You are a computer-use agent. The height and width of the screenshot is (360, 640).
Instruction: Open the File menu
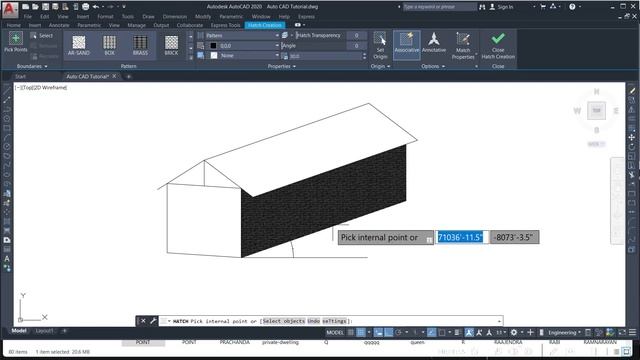tap(27, 17)
